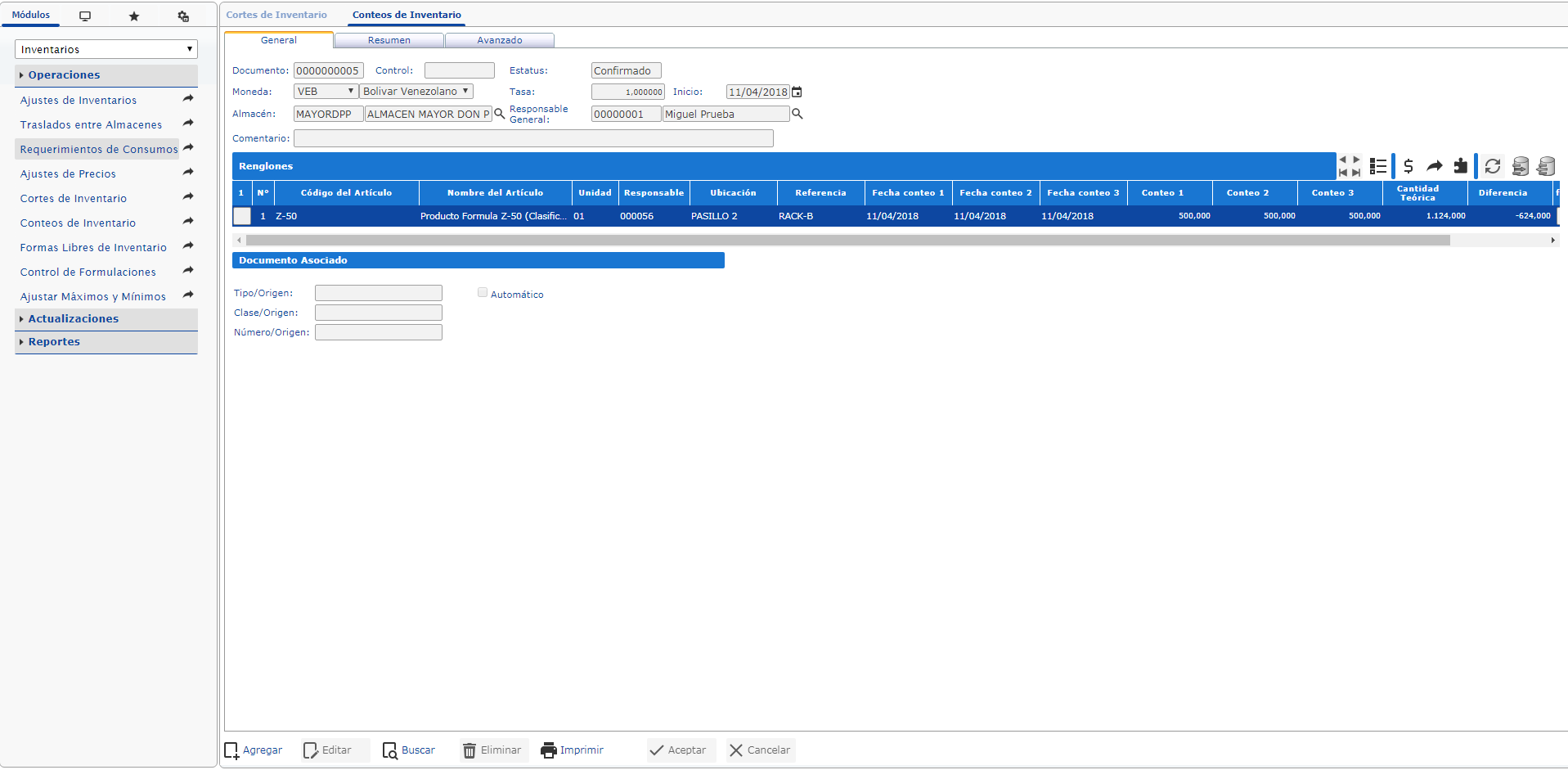Click the Número/Origen field
This screenshot has height=770, width=1568.
(379, 332)
